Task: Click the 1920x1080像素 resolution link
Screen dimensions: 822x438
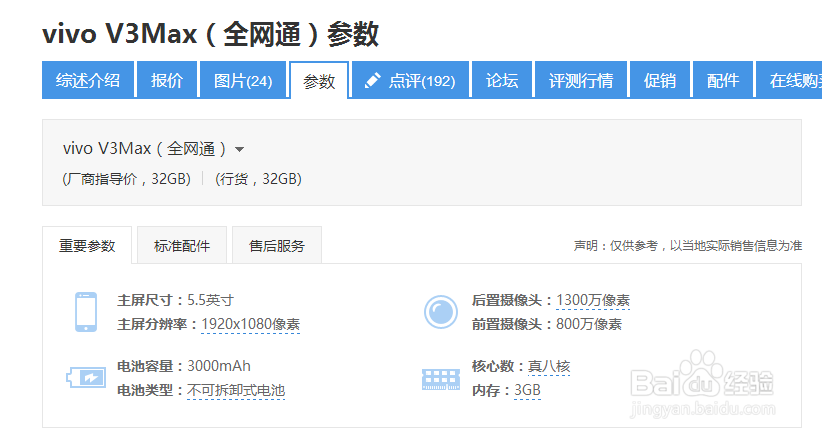Action: (251, 324)
